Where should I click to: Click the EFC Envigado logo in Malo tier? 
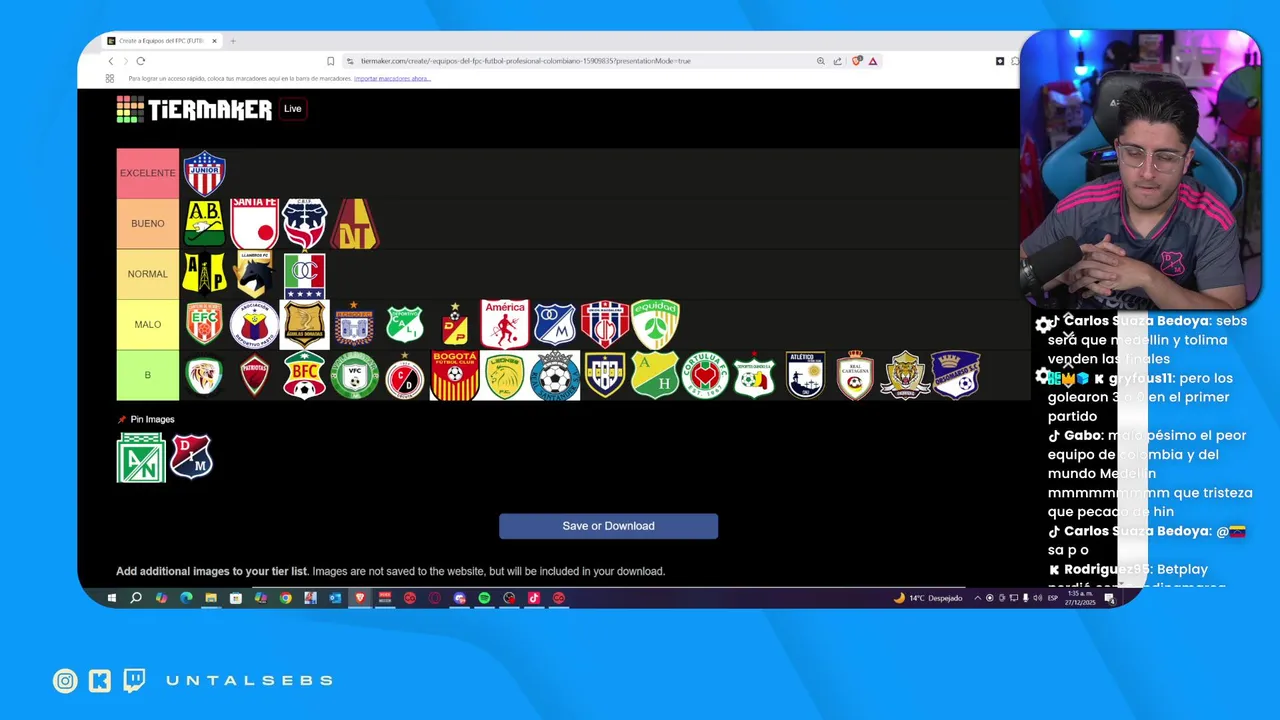(x=204, y=324)
